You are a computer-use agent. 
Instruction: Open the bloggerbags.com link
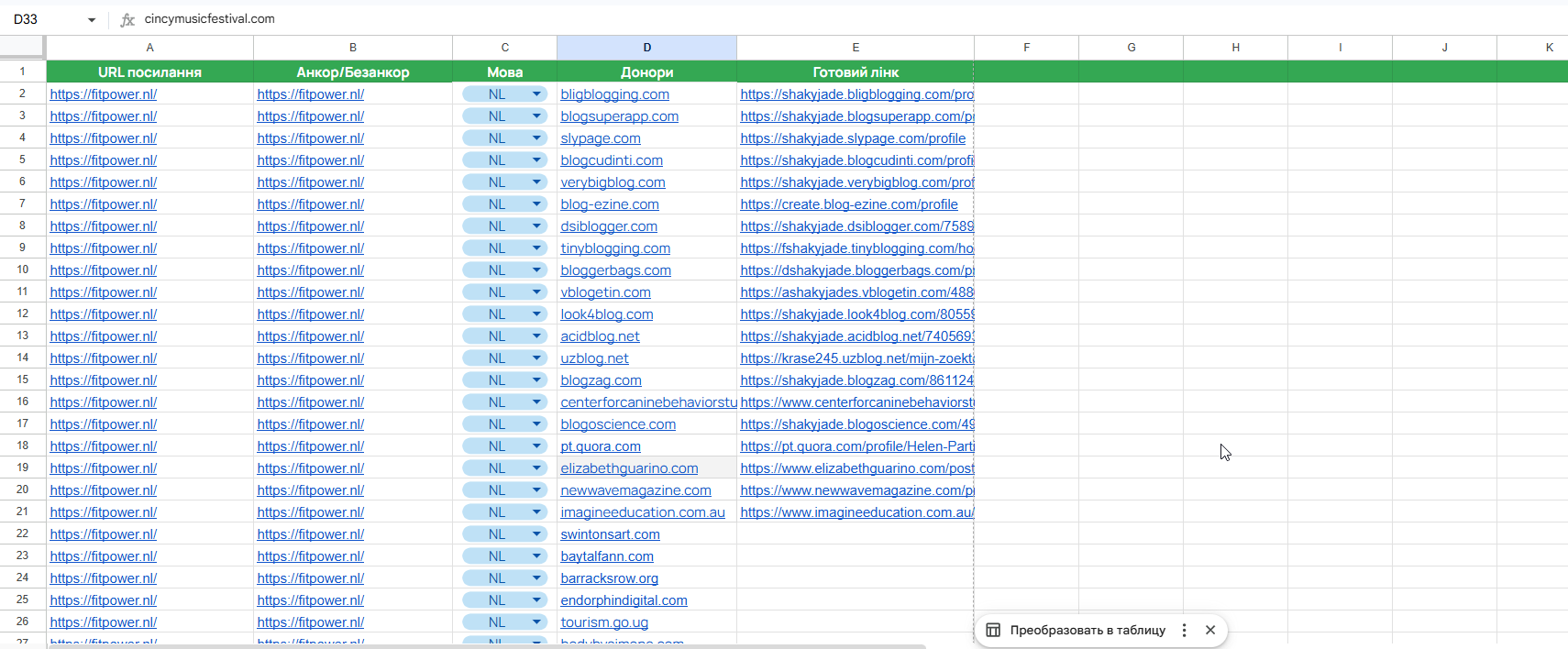pos(615,270)
